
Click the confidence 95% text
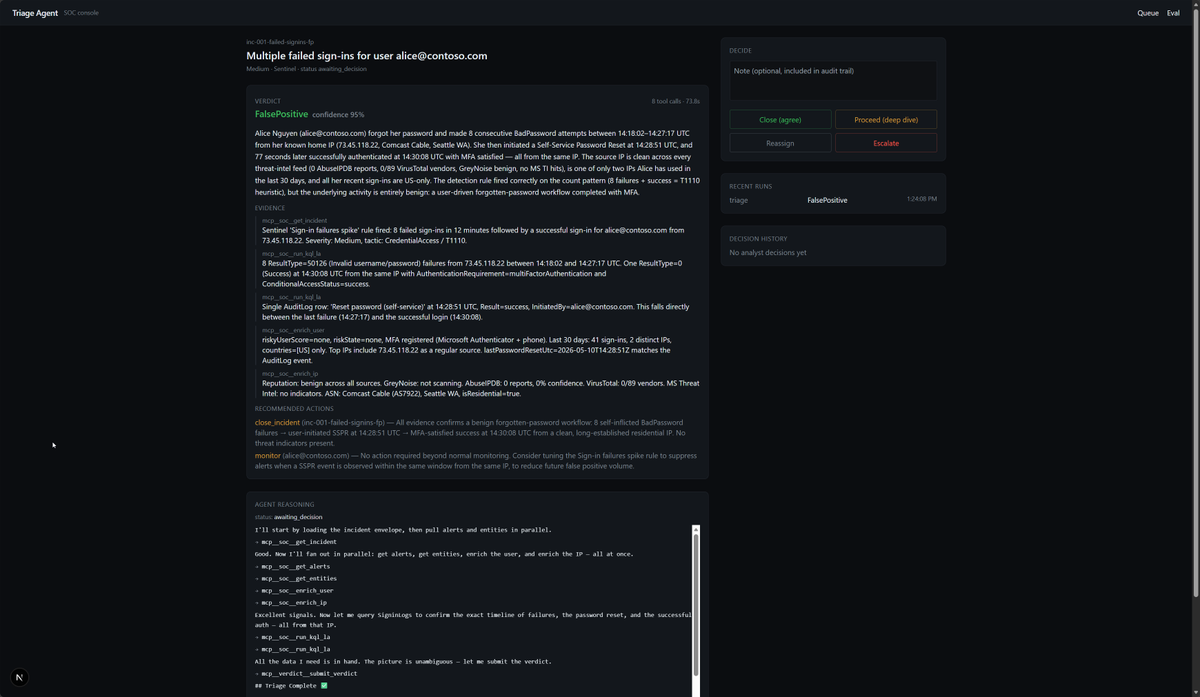pos(338,115)
